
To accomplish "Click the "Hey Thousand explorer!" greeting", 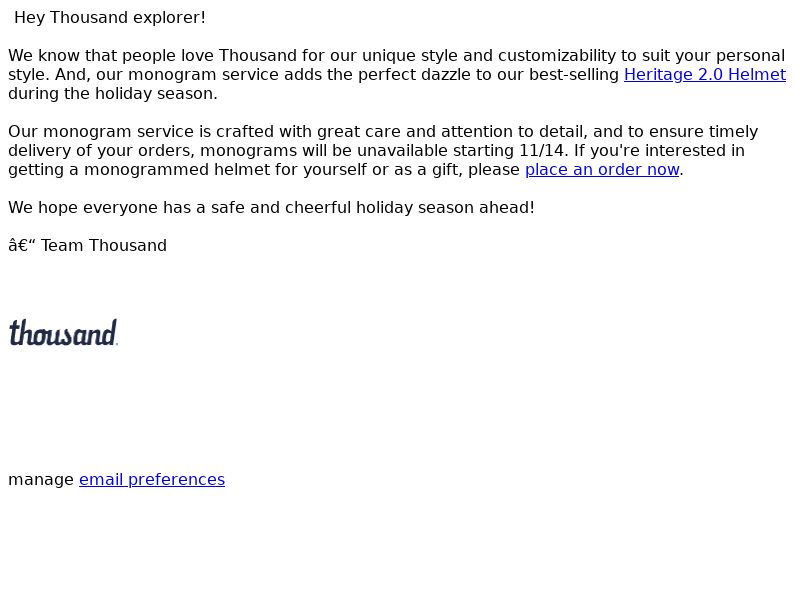I will [x=110, y=18].
